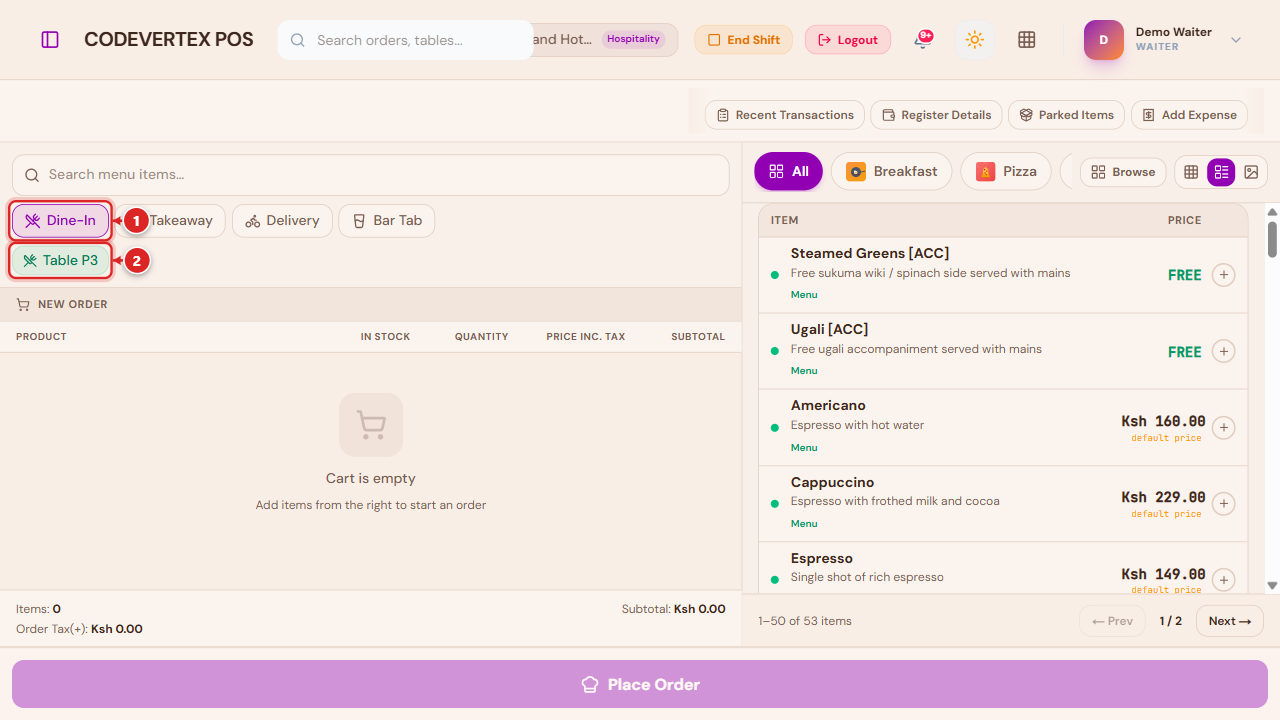The height and width of the screenshot is (720, 1280).
Task: Show All menu categories
Action: pos(788,171)
